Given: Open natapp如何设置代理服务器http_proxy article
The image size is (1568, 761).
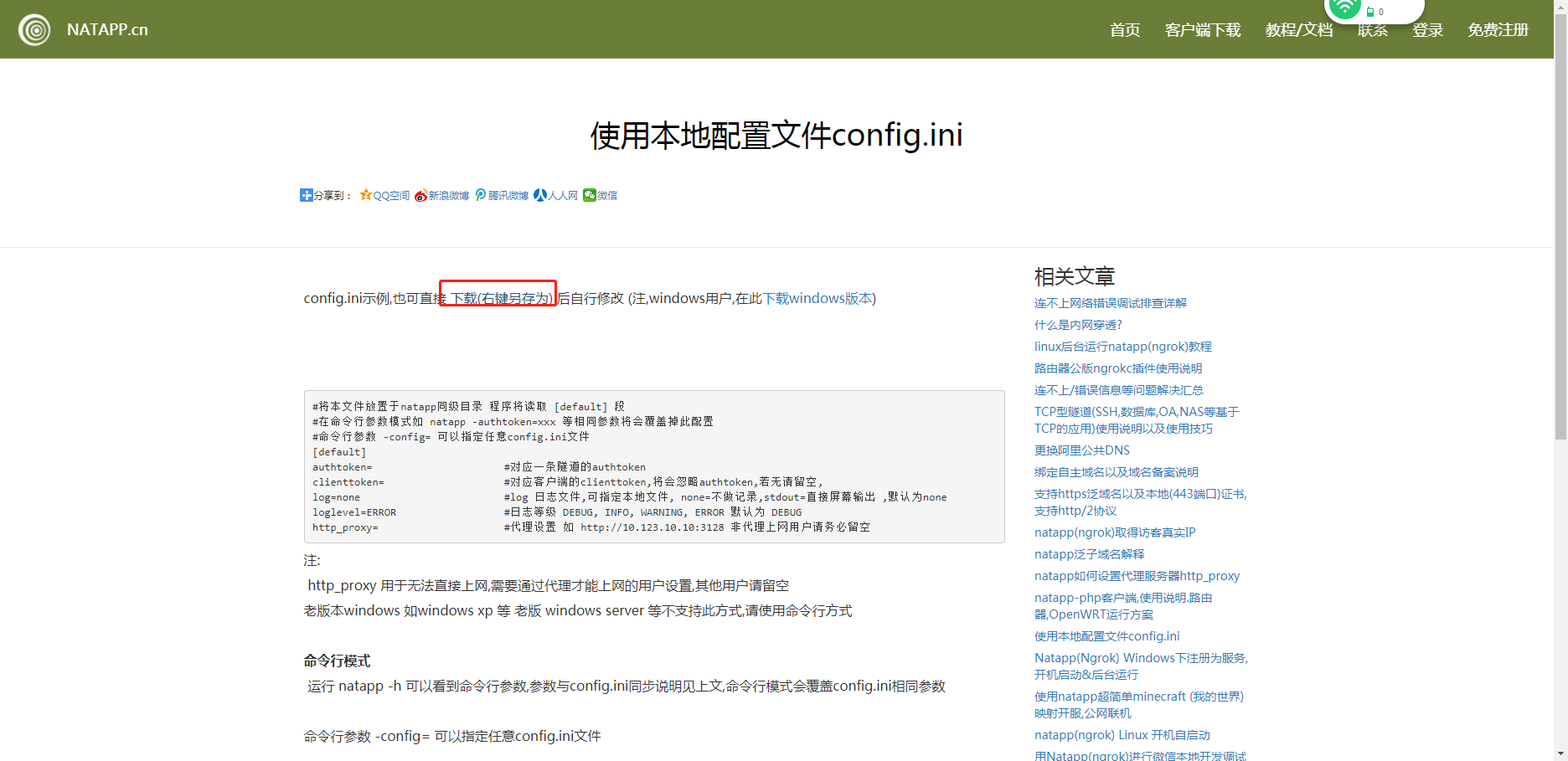Looking at the screenshot, I should point(1137,576).
